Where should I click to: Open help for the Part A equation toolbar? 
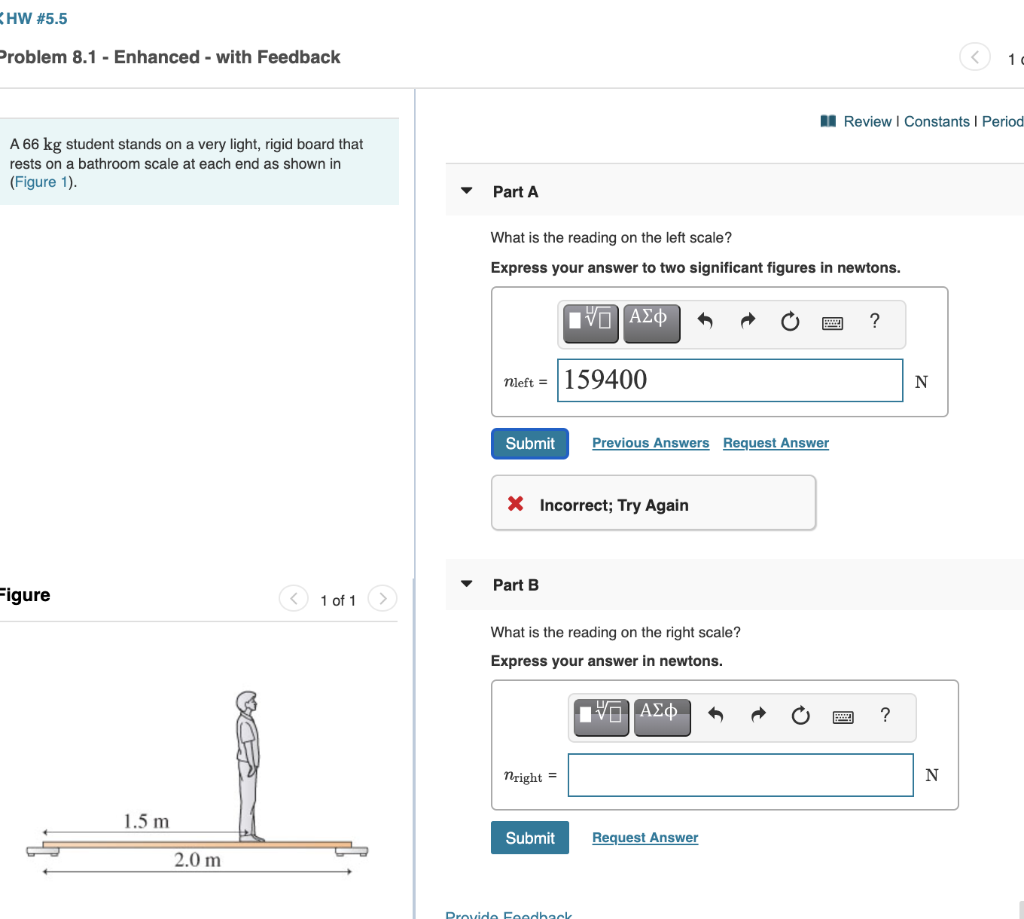(873, 321)
